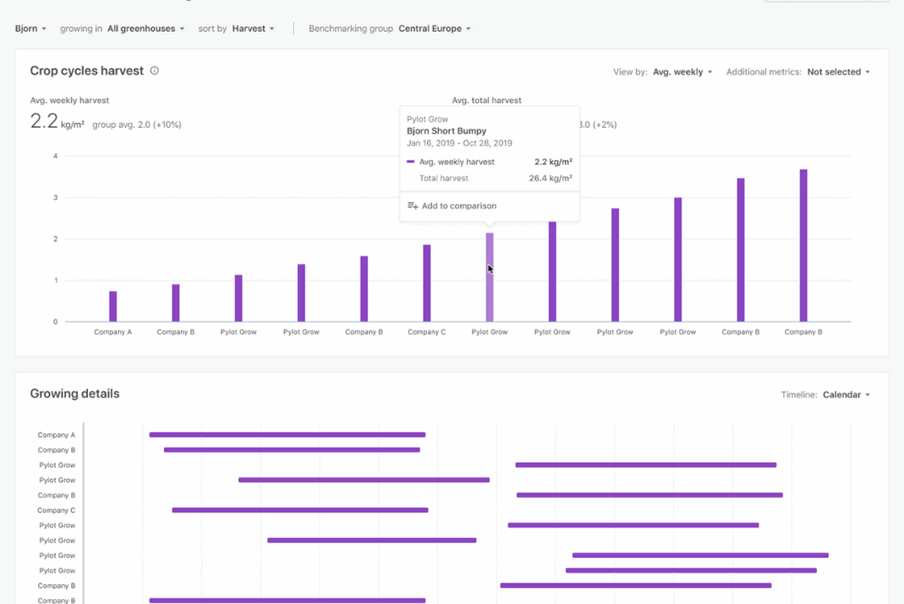Click Company C label in Growing details
Image resolution: width=904 pixels, height=604 pixels.
(x=56, y=510)
